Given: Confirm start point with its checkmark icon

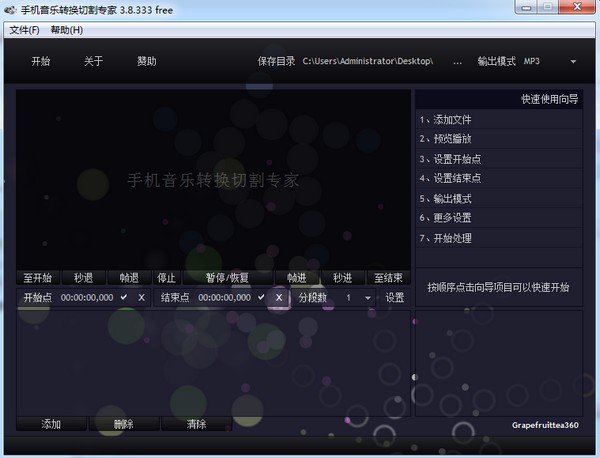Looking at the screenshot, I should pos(124,298).
